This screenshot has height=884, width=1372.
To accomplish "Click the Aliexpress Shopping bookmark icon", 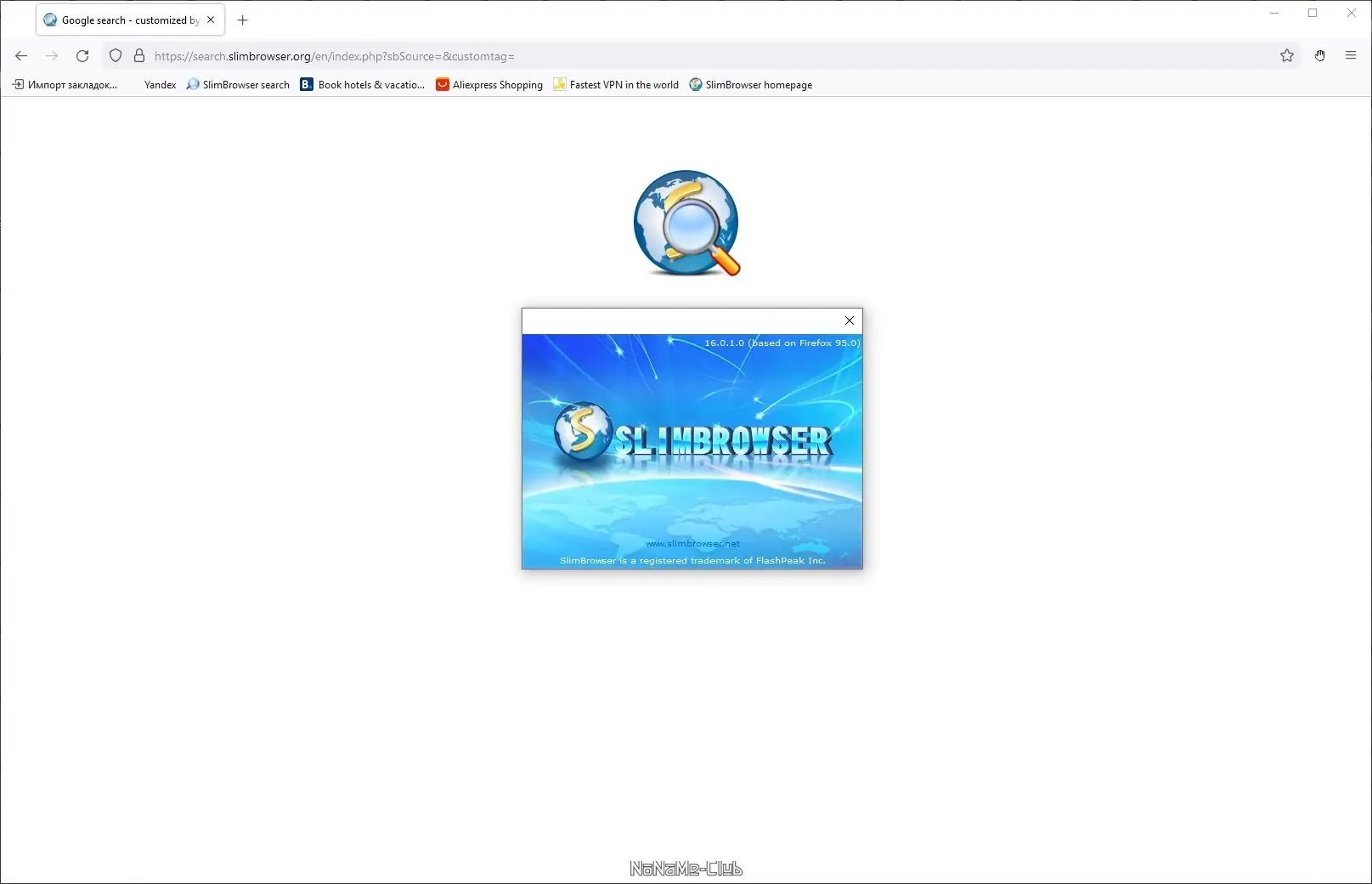I will [x=442, y=84].
